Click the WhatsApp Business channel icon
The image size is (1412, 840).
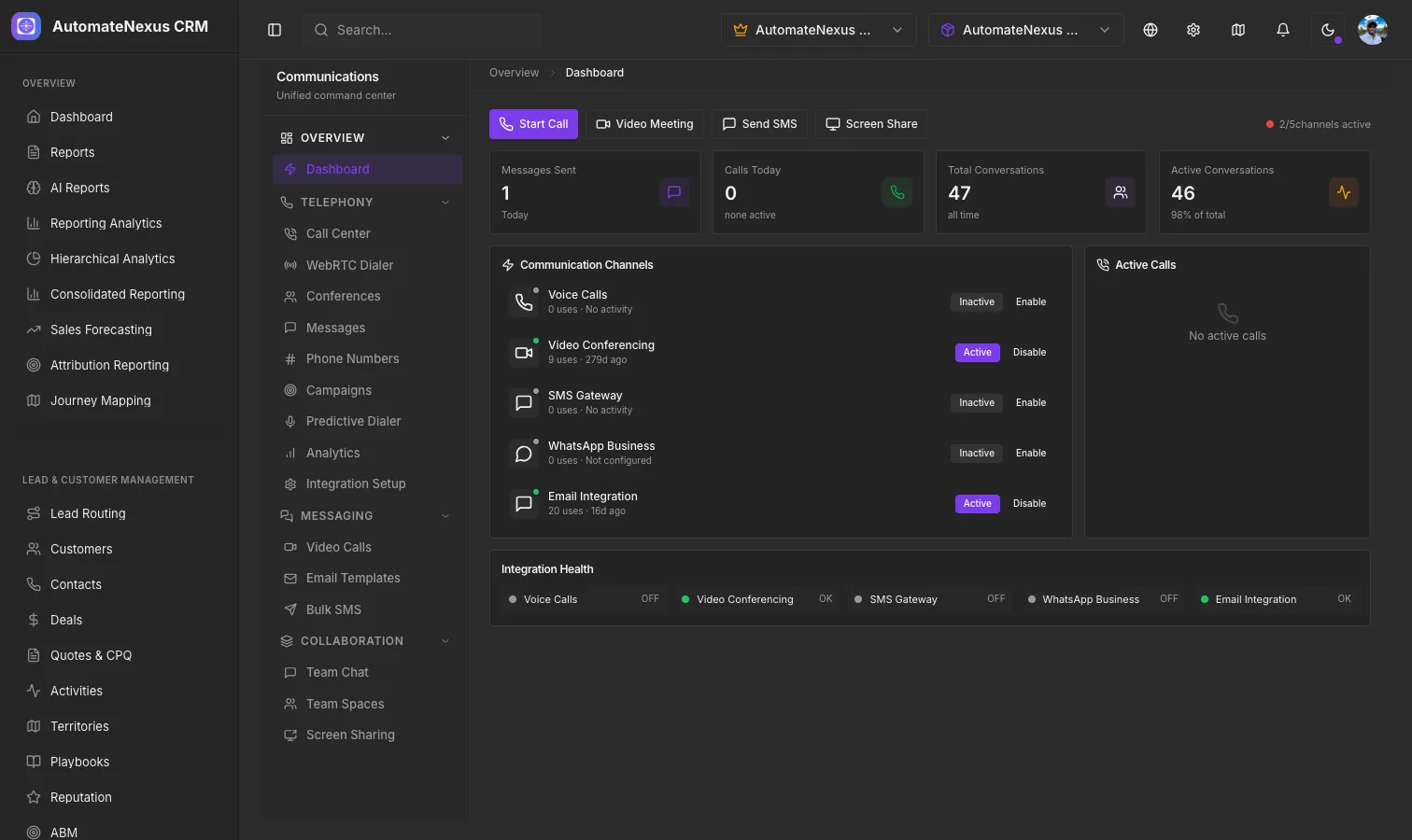pos(524,454)
